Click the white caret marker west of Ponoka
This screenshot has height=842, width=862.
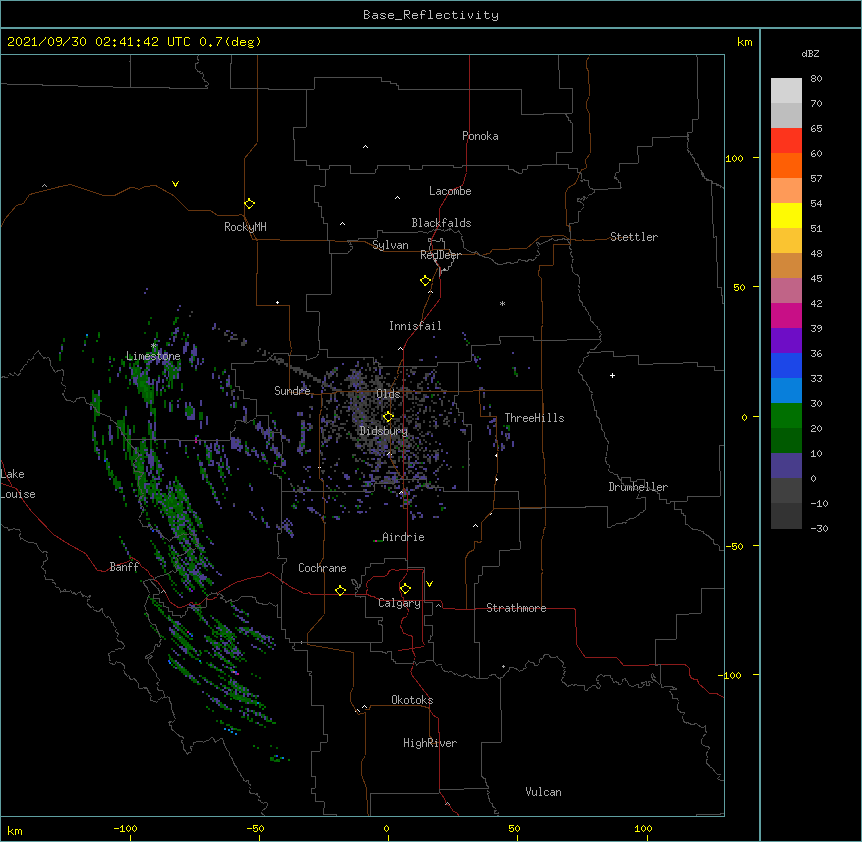click(x=365, y=147)
